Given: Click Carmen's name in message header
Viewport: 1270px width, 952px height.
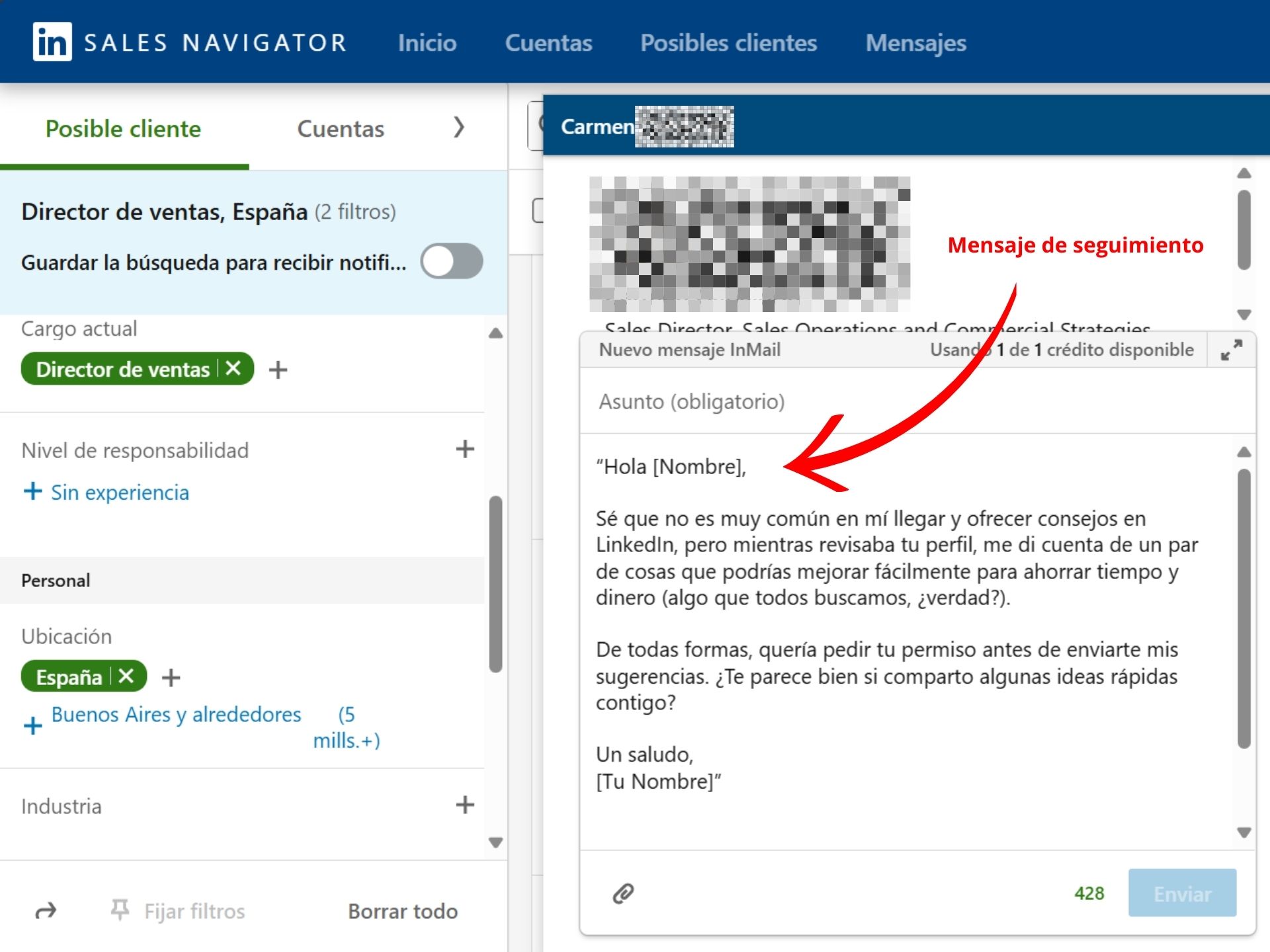Looking at the screenshot, I should tap(597, 126).
